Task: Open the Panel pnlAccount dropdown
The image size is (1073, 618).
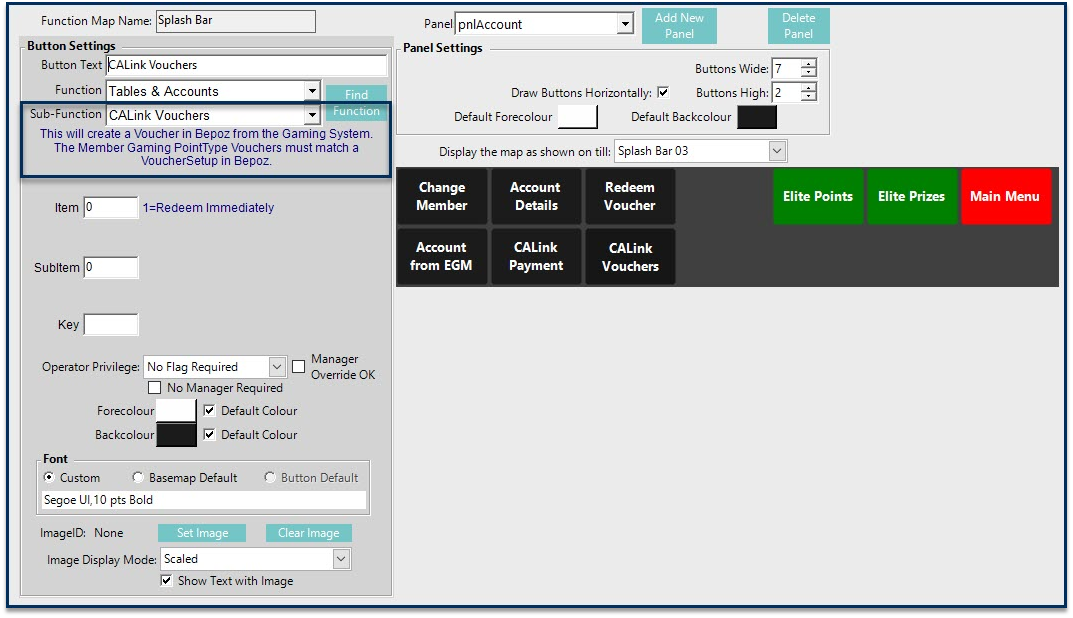Action: (625, 24)
